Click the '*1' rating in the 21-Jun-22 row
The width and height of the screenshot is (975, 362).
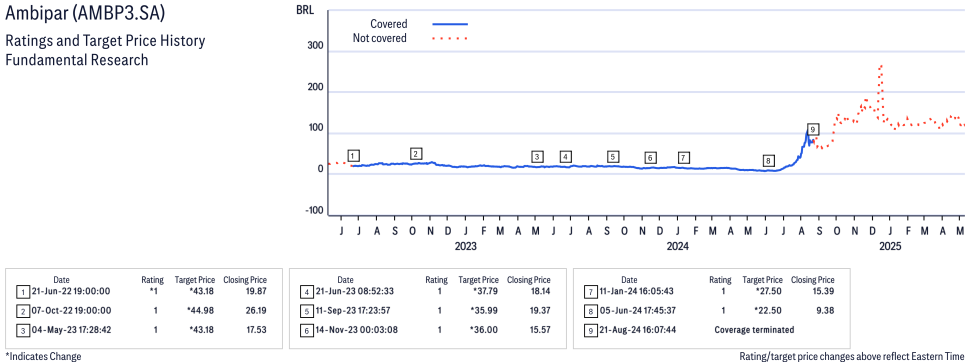[153, 291]
